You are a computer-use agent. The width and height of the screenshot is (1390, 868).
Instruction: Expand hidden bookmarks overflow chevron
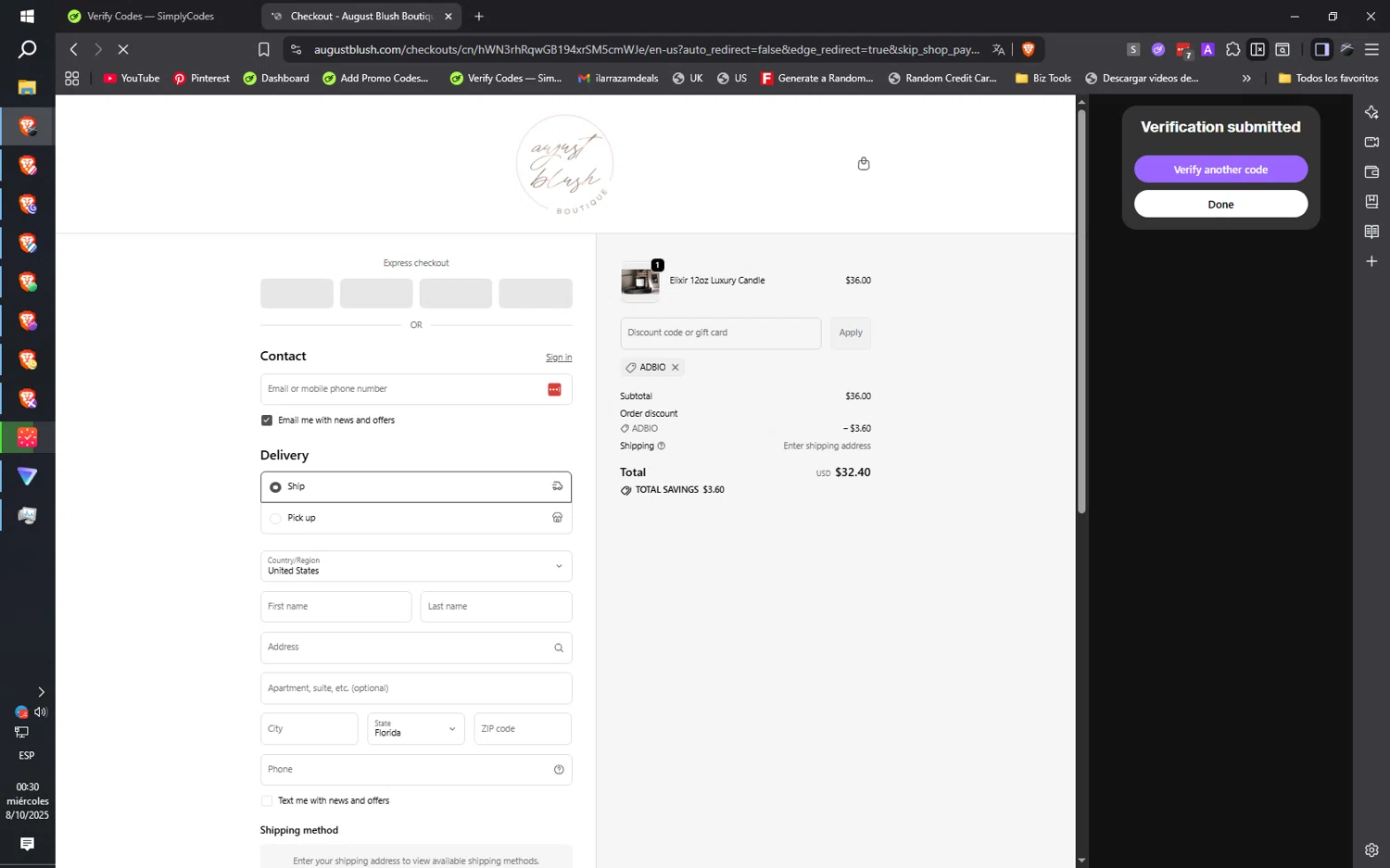click(x=1246, y=79)
